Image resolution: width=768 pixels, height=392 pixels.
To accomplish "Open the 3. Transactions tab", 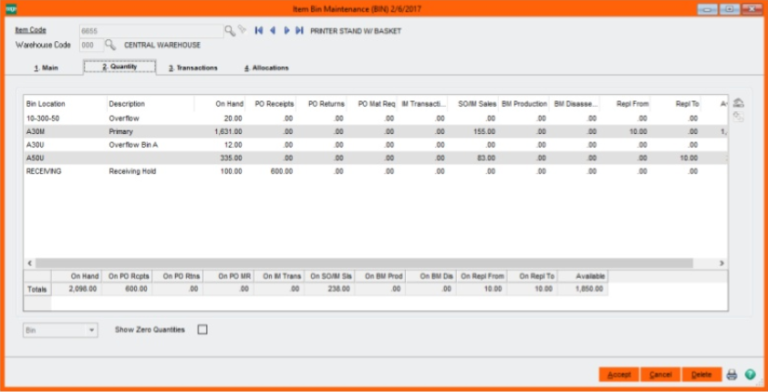I will click(x=193, y=68).
